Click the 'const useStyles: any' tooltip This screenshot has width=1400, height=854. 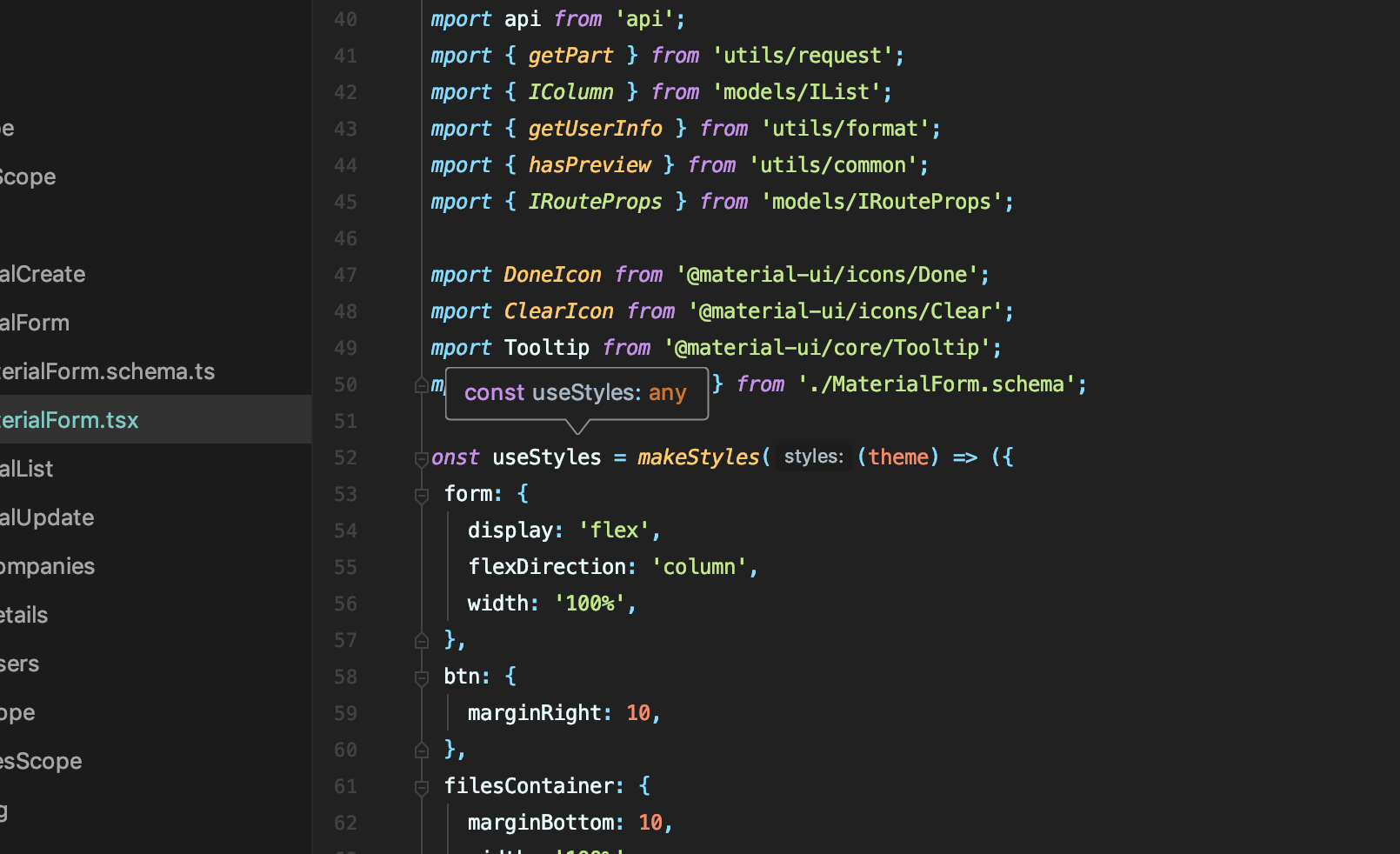[x=577, y=393]
